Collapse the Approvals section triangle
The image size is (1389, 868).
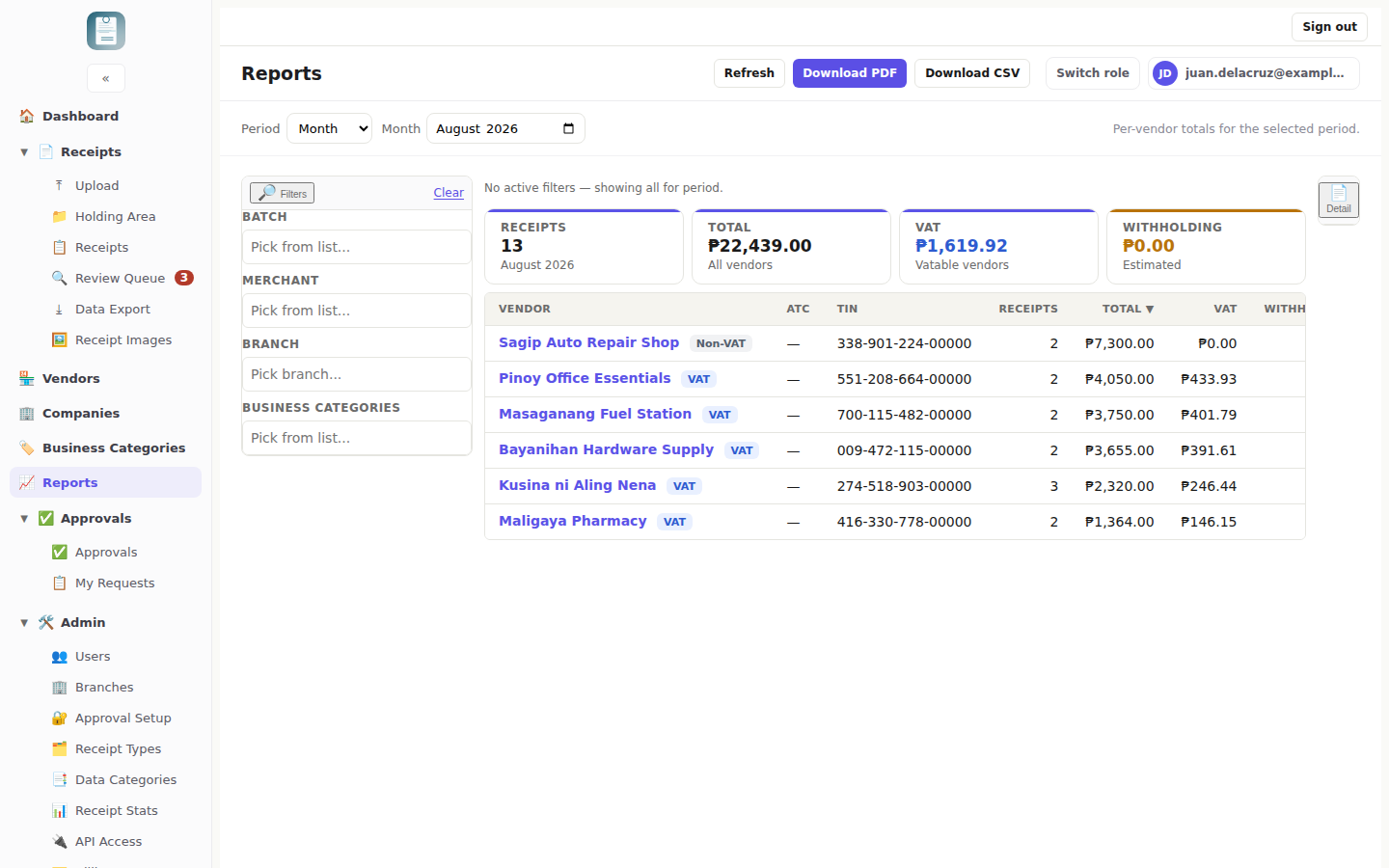tap(24, 519)
